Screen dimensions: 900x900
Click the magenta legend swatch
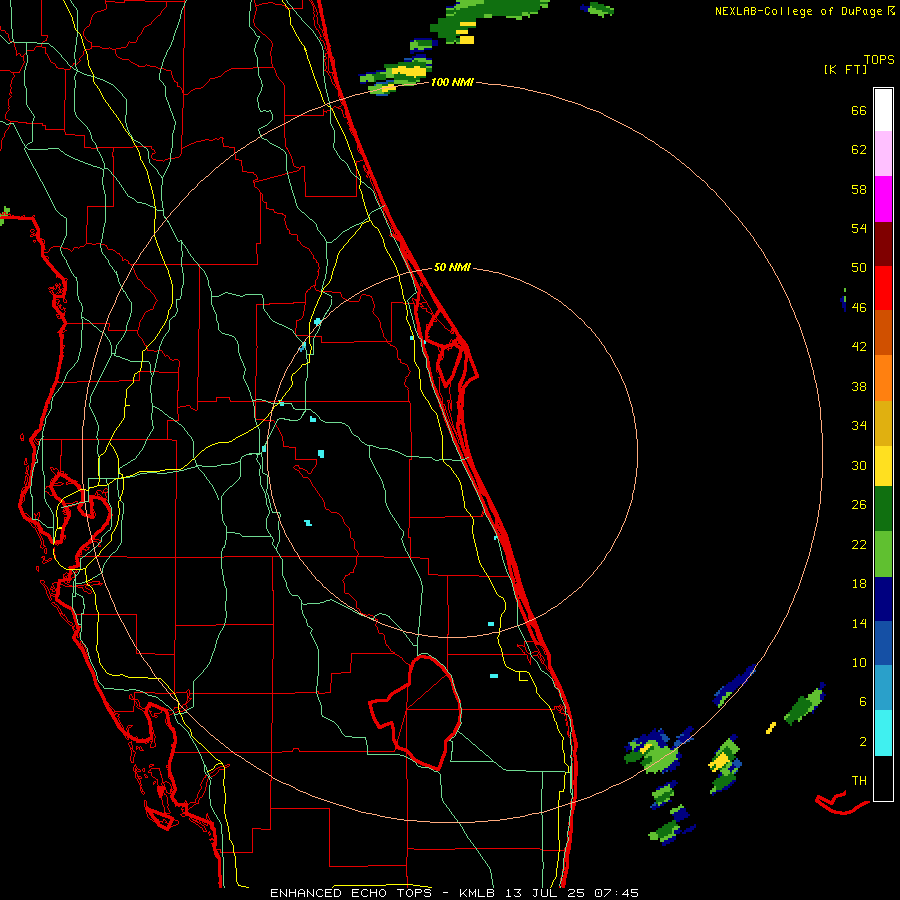(883, 199)
